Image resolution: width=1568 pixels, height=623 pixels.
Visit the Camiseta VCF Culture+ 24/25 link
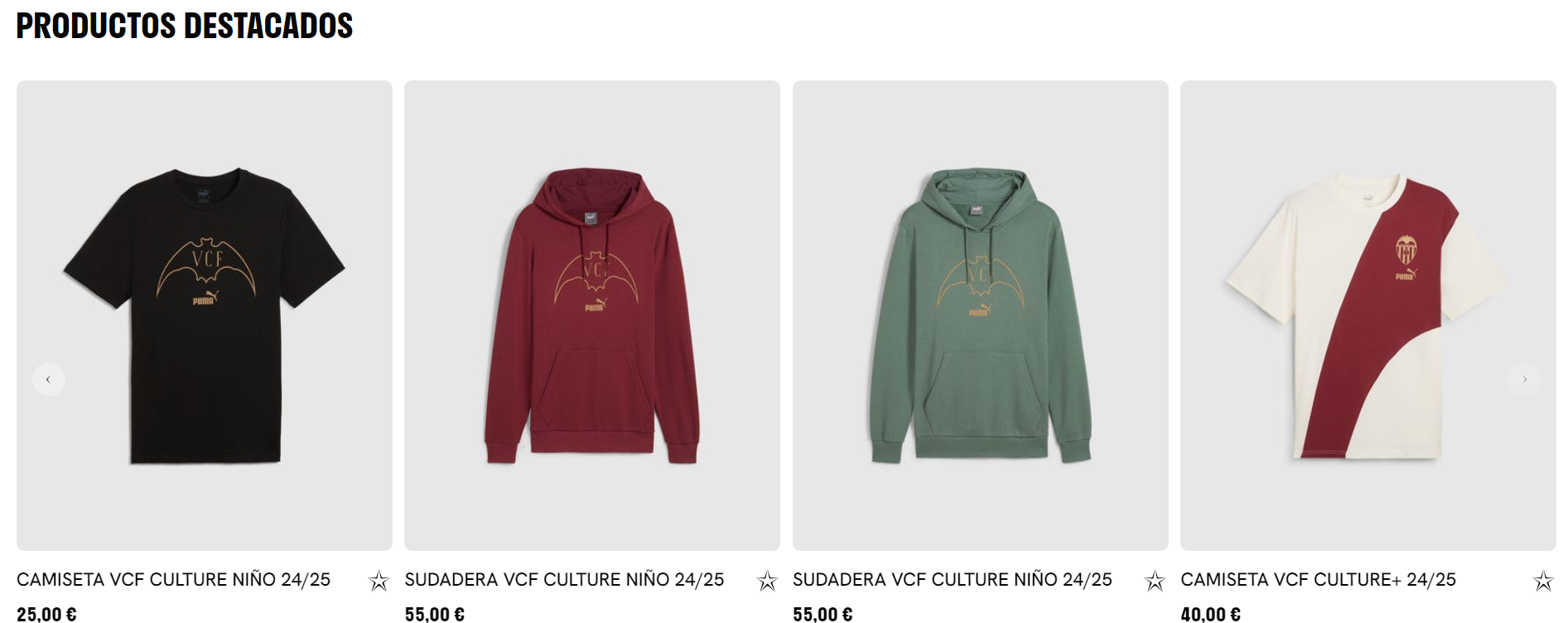pyautogui.click(x=1318, y=580)
